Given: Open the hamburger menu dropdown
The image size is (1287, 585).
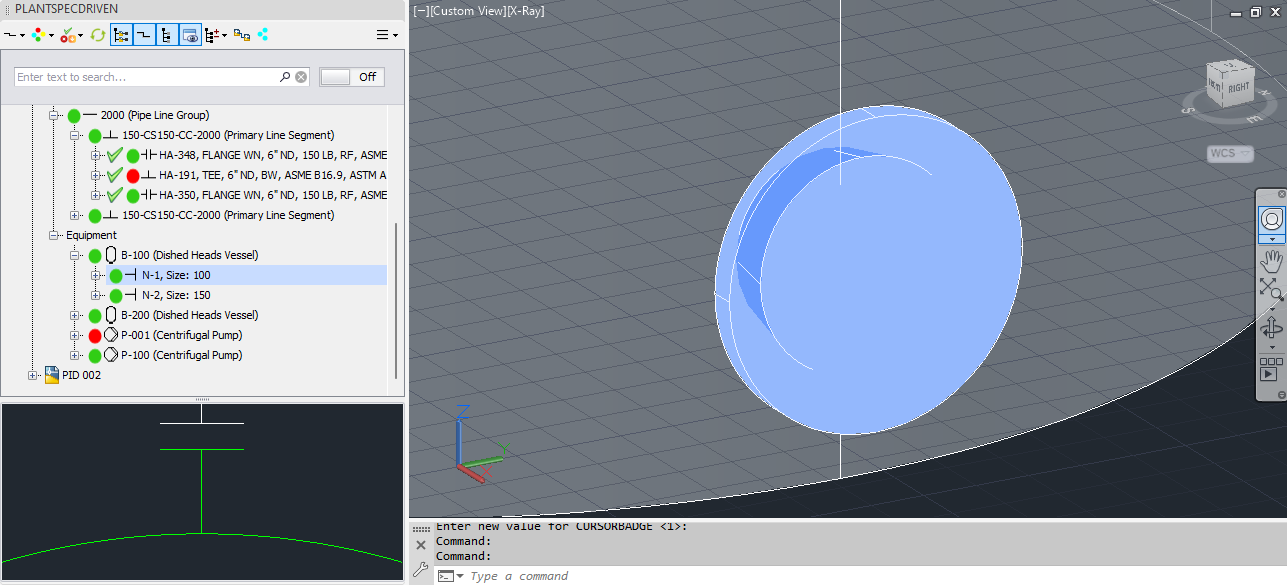Looking at the screenshot, I should [x=386, y=35].
